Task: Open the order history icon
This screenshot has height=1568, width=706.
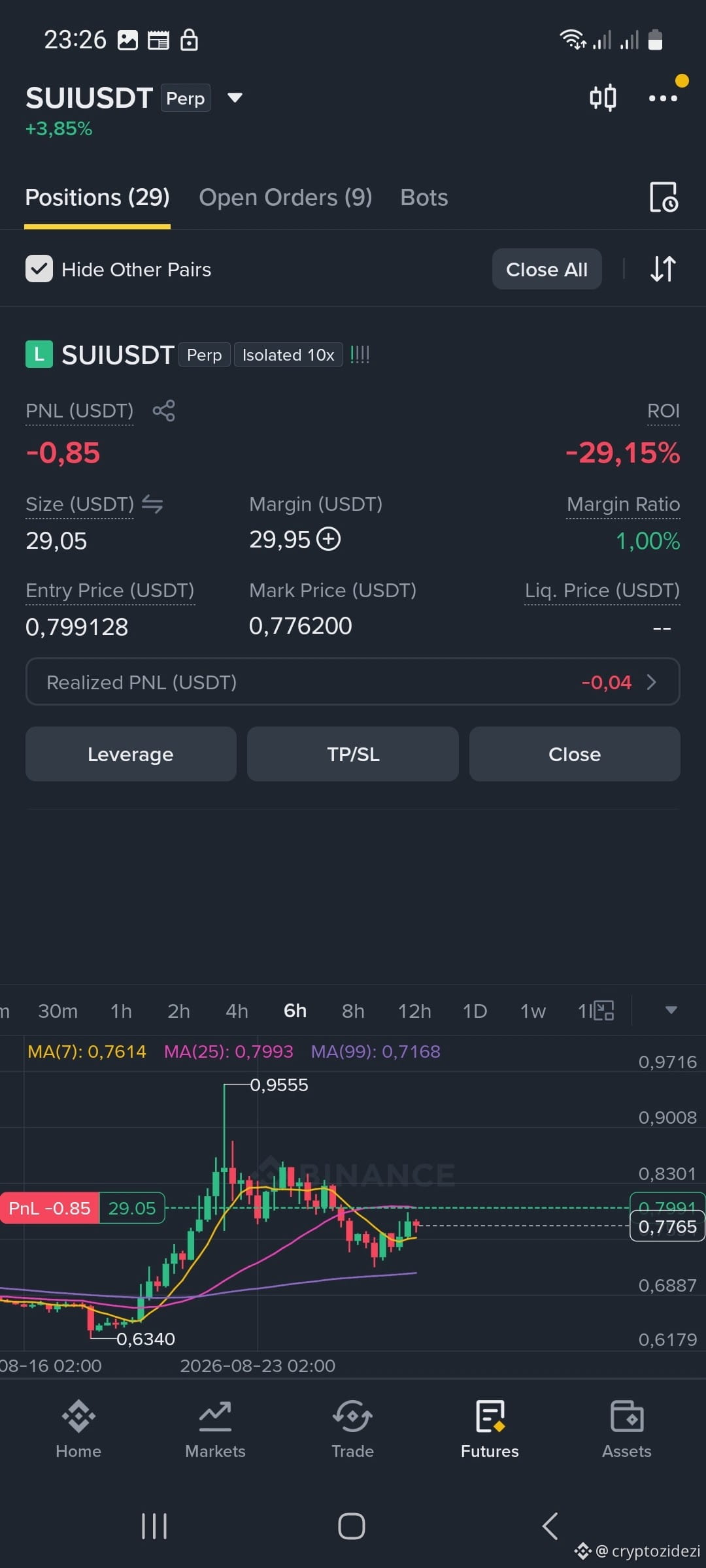Action: (664, 197)
